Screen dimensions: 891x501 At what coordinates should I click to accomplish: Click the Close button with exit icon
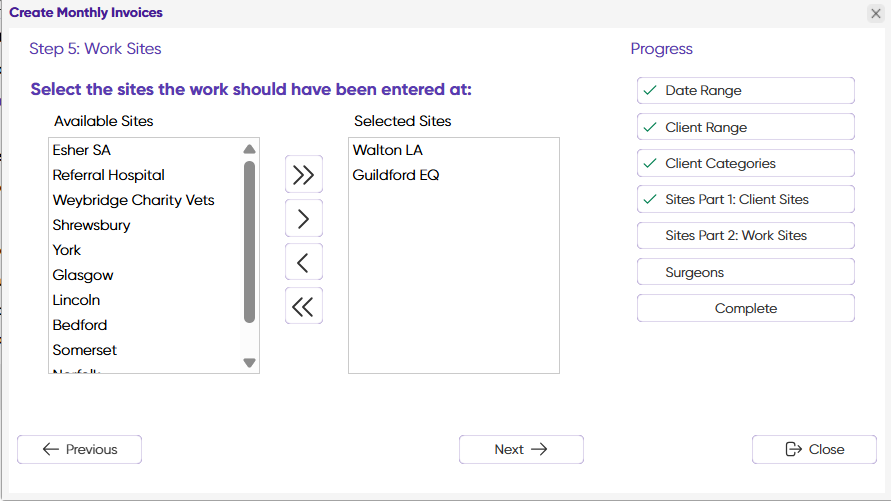(814, 449)
